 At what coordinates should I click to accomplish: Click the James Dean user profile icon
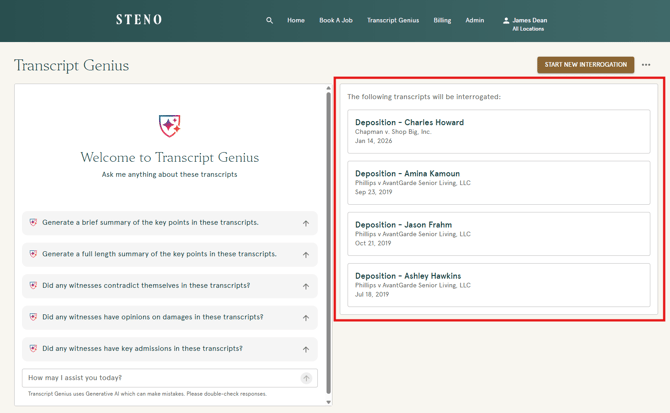point(506,20)
